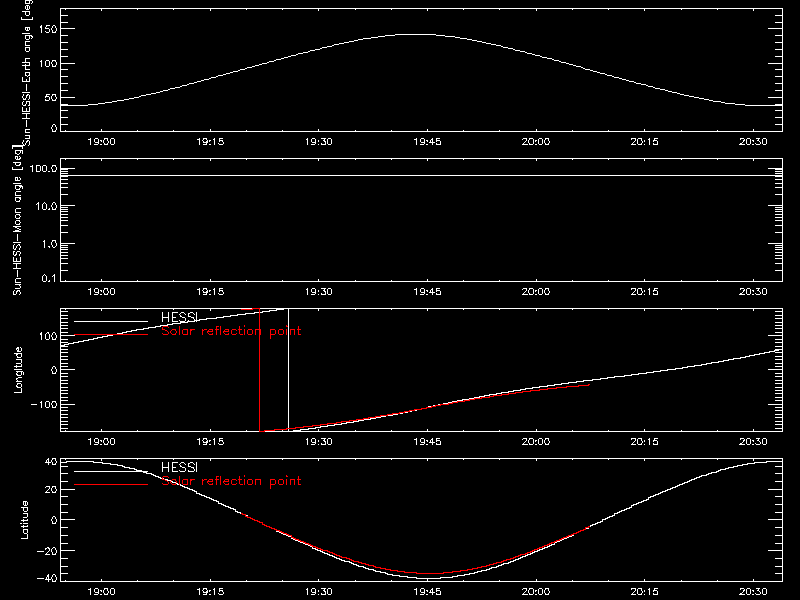The height and width of the screenshot is (600, 800).
Task: Click red legend line in Longitude plot
Action: pos(111,335)
